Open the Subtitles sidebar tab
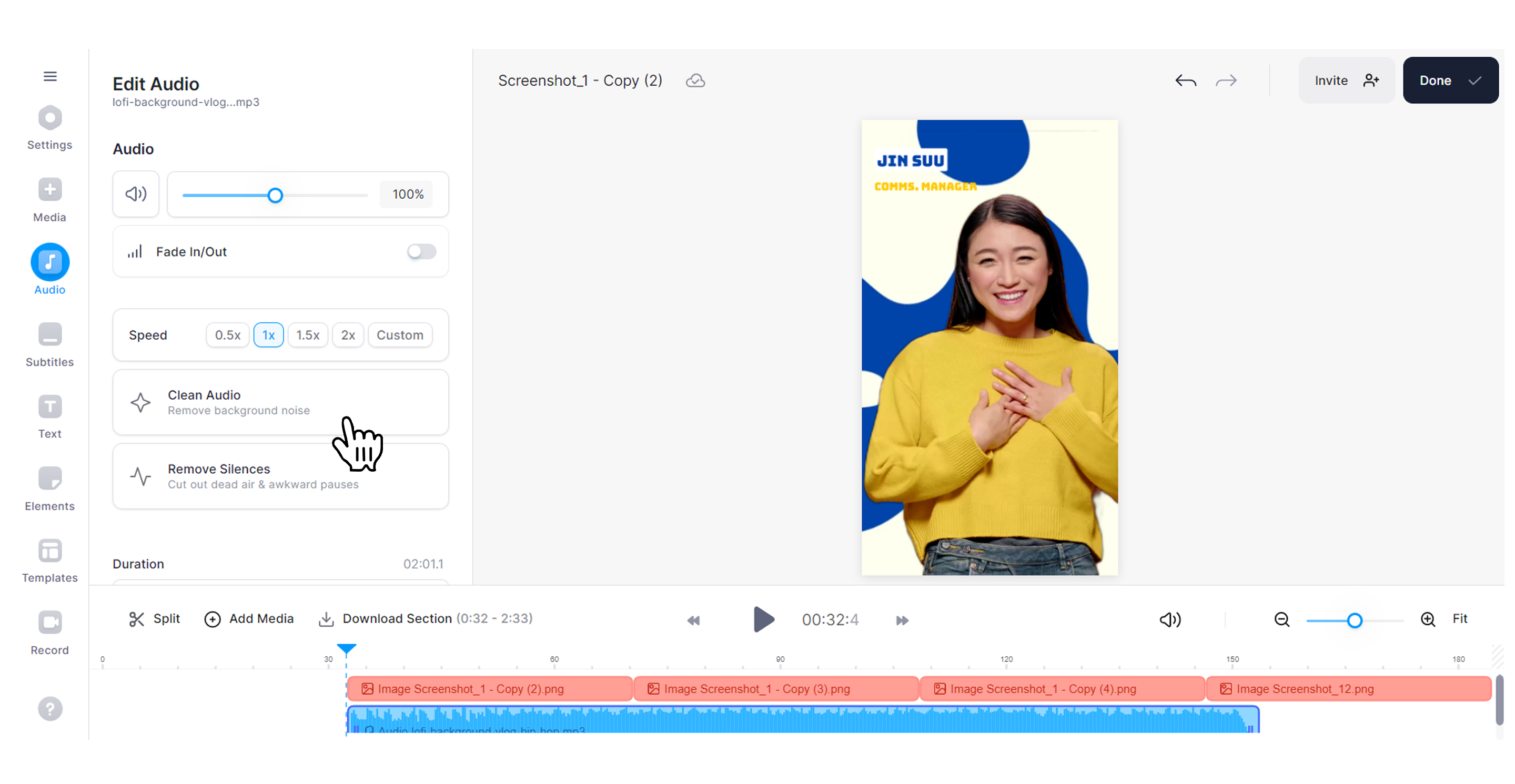The height and width of the screenshot is (784, 1515). tap(50, 345)
